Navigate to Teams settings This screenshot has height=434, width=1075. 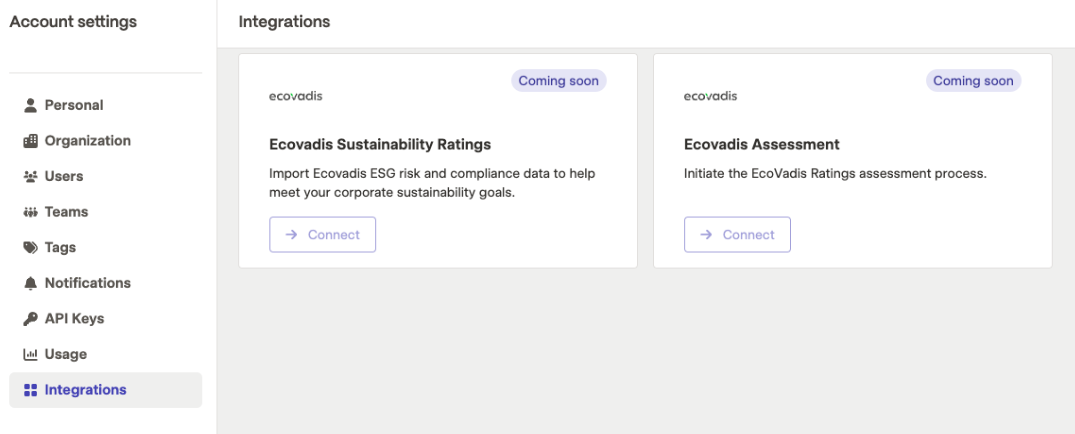pyautogui.click(x=106, y=212)
